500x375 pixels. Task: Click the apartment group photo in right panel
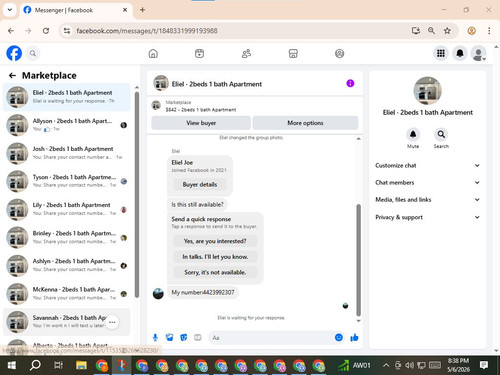coord(427,91)
